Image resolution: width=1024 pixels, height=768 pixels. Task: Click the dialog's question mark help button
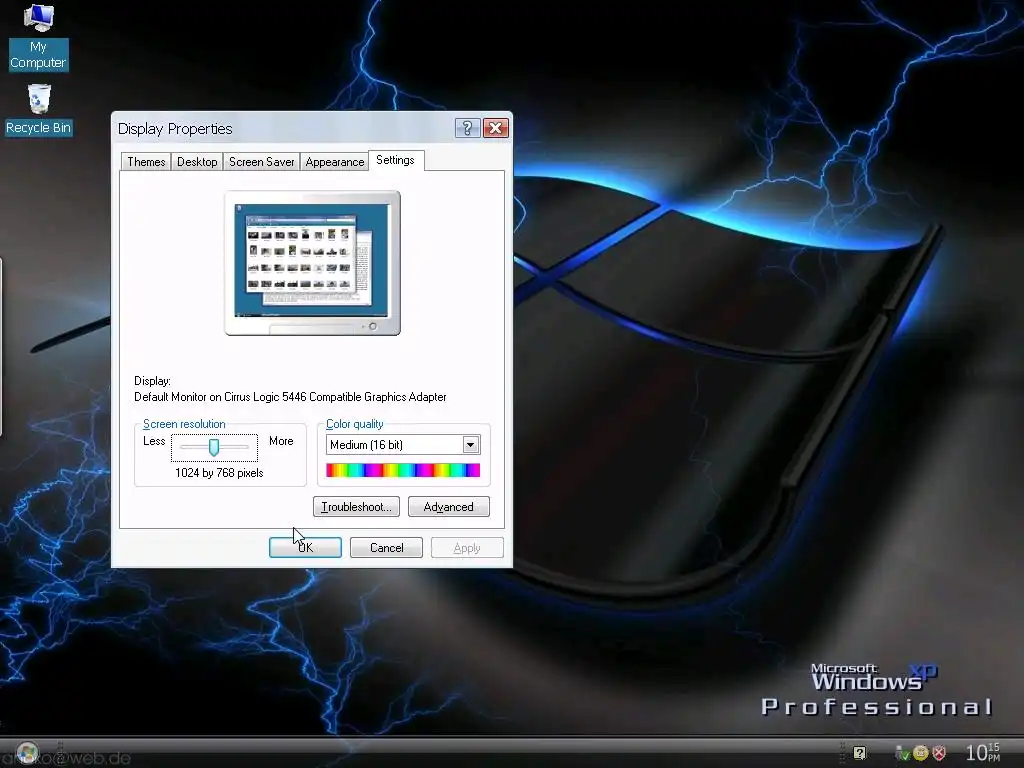468,128
